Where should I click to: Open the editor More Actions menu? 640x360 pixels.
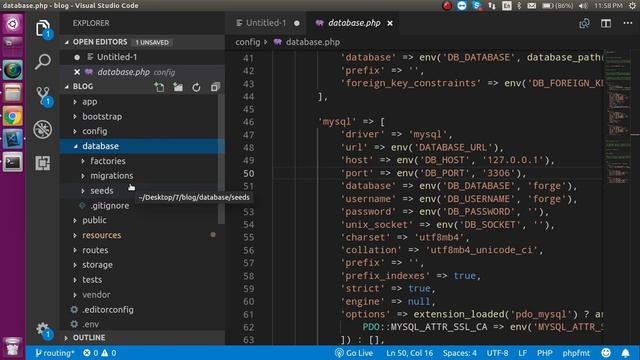628,23
